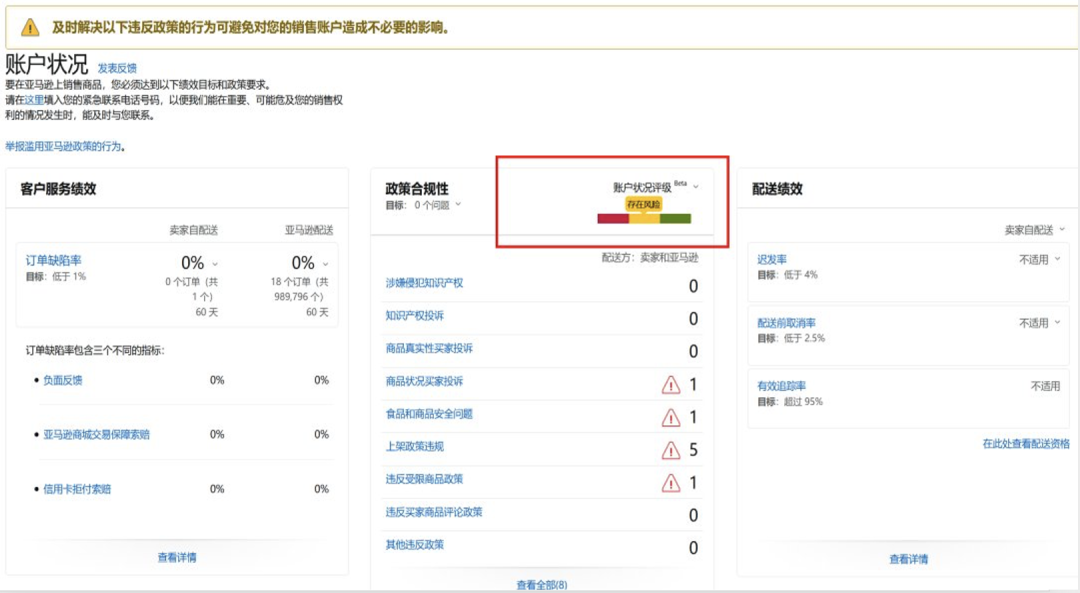Click the alert triangle for 违反受限商品政策
1080x593 pixels.
coord(672,480)
